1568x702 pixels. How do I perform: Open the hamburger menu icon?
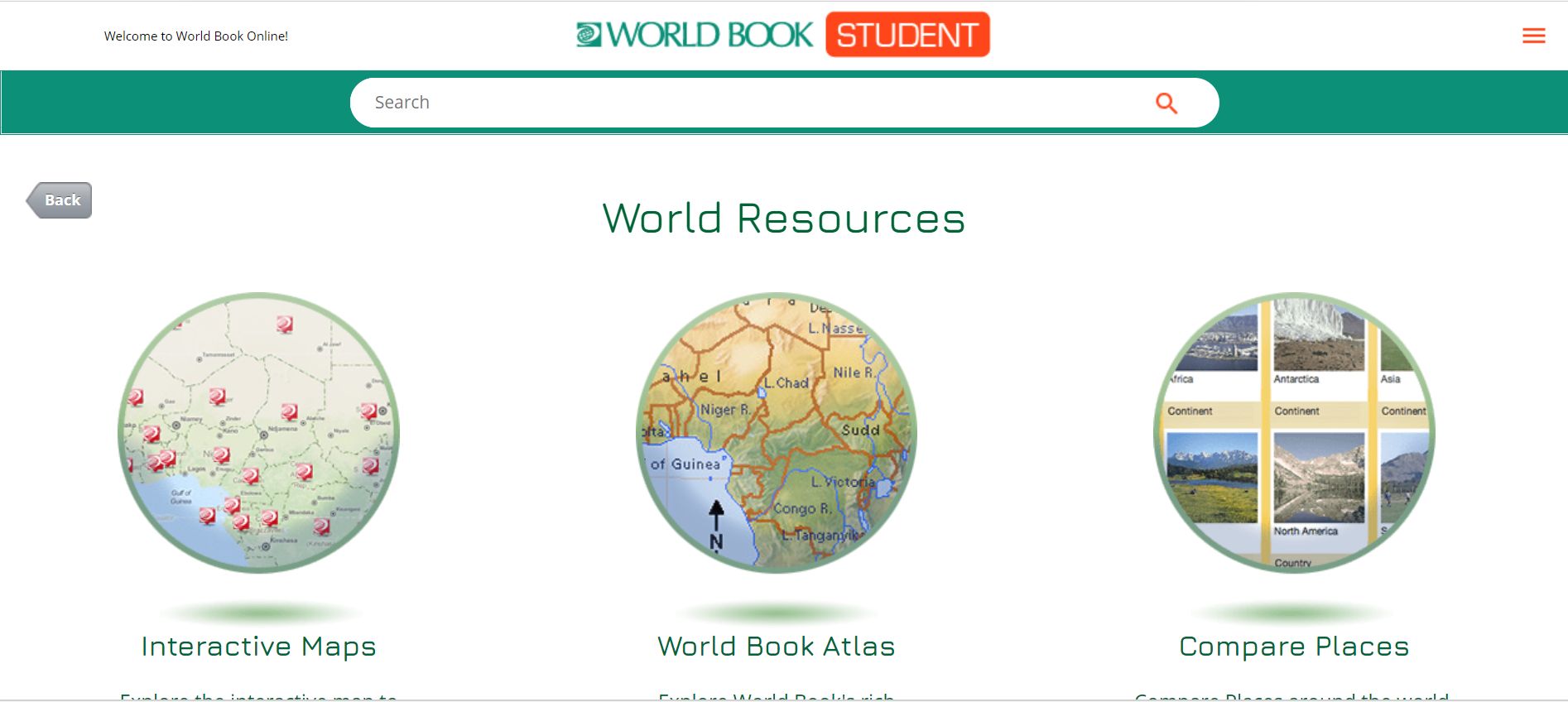click(1533, 36)
